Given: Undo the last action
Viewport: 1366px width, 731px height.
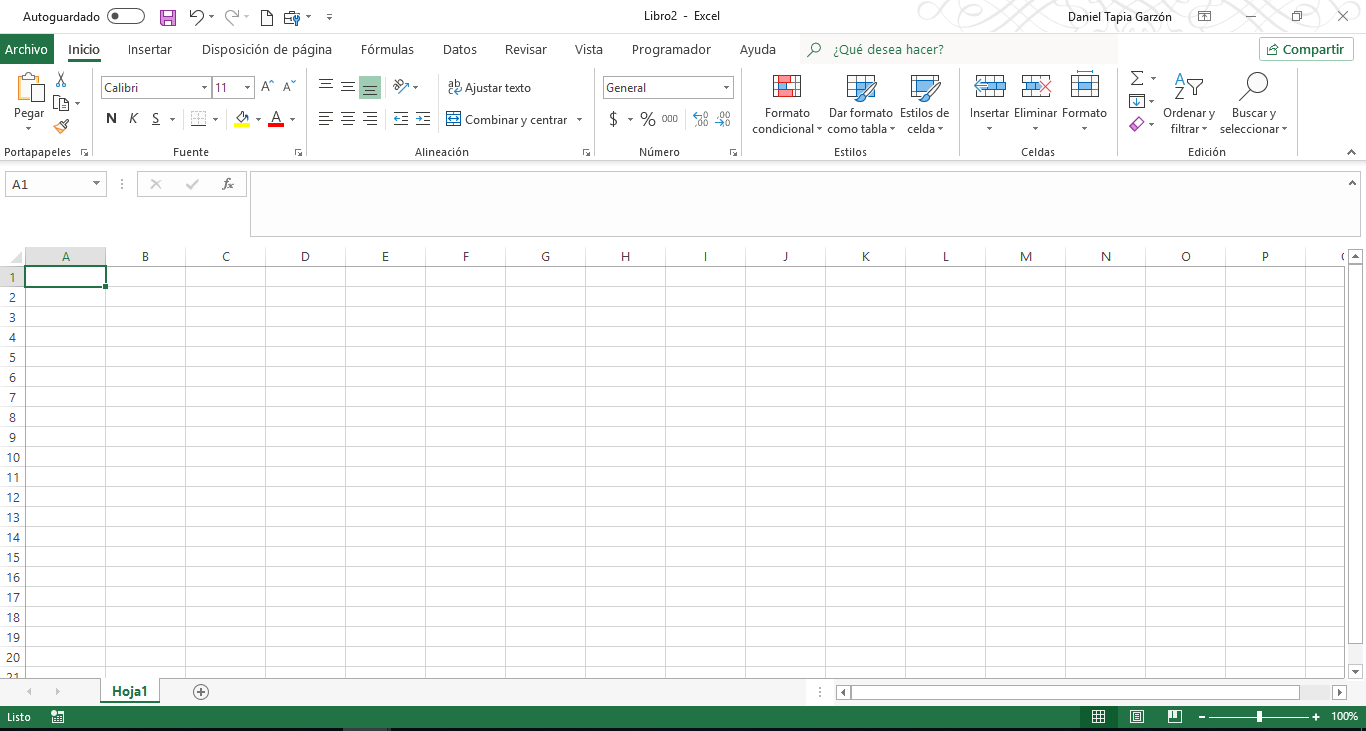Looking at the screenshot, I should click(x=196, y=17).
